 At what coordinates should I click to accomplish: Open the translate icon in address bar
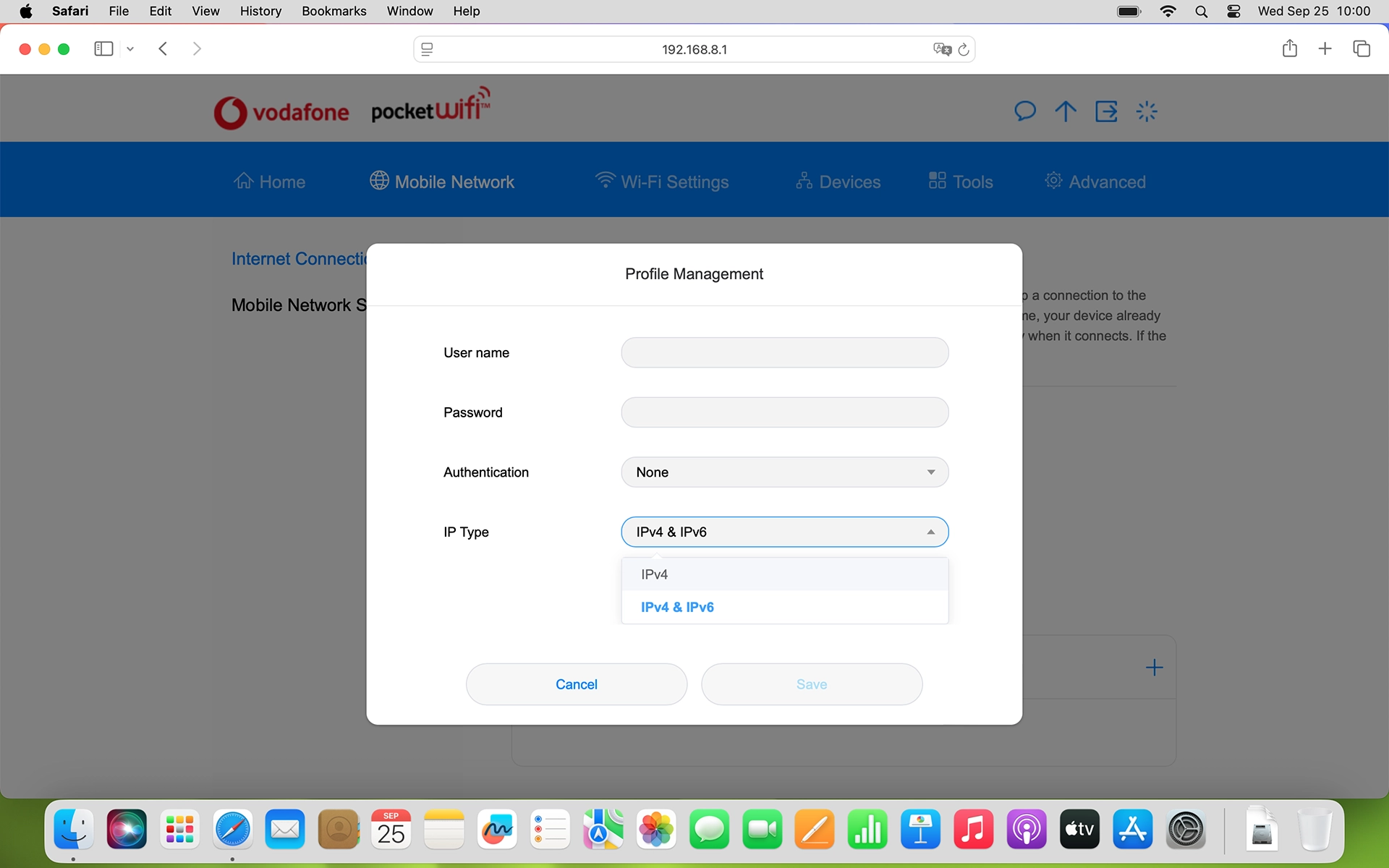click(x=941, y=48)
